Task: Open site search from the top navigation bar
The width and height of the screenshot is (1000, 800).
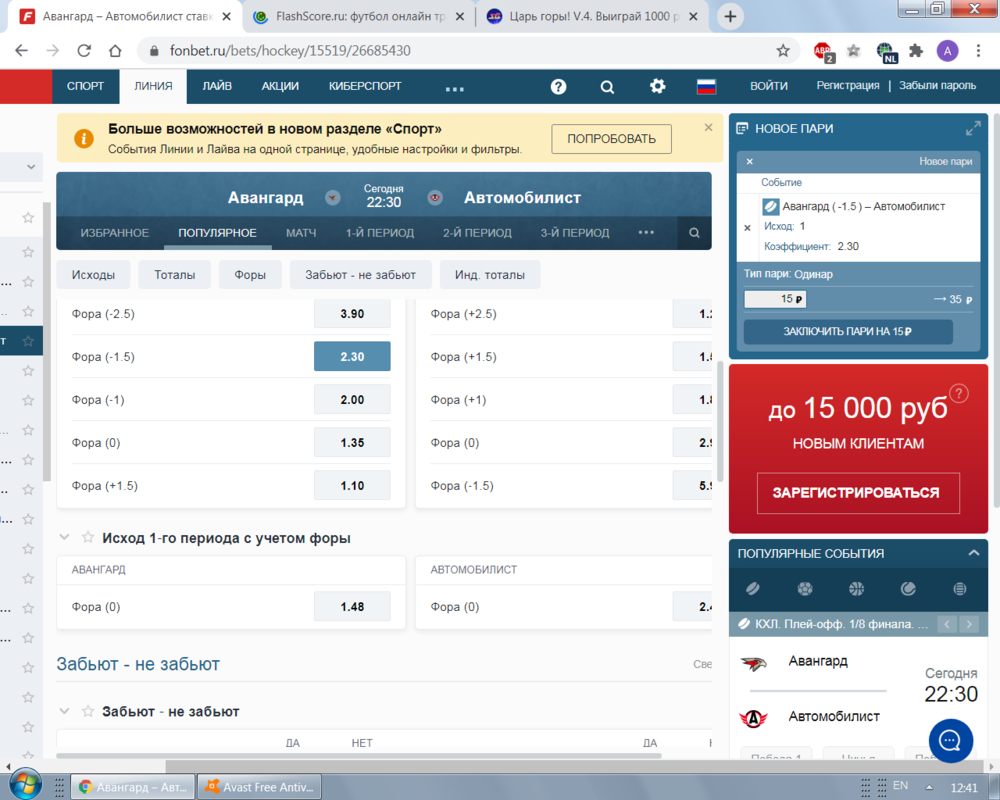Action: (x=607, y=87)
